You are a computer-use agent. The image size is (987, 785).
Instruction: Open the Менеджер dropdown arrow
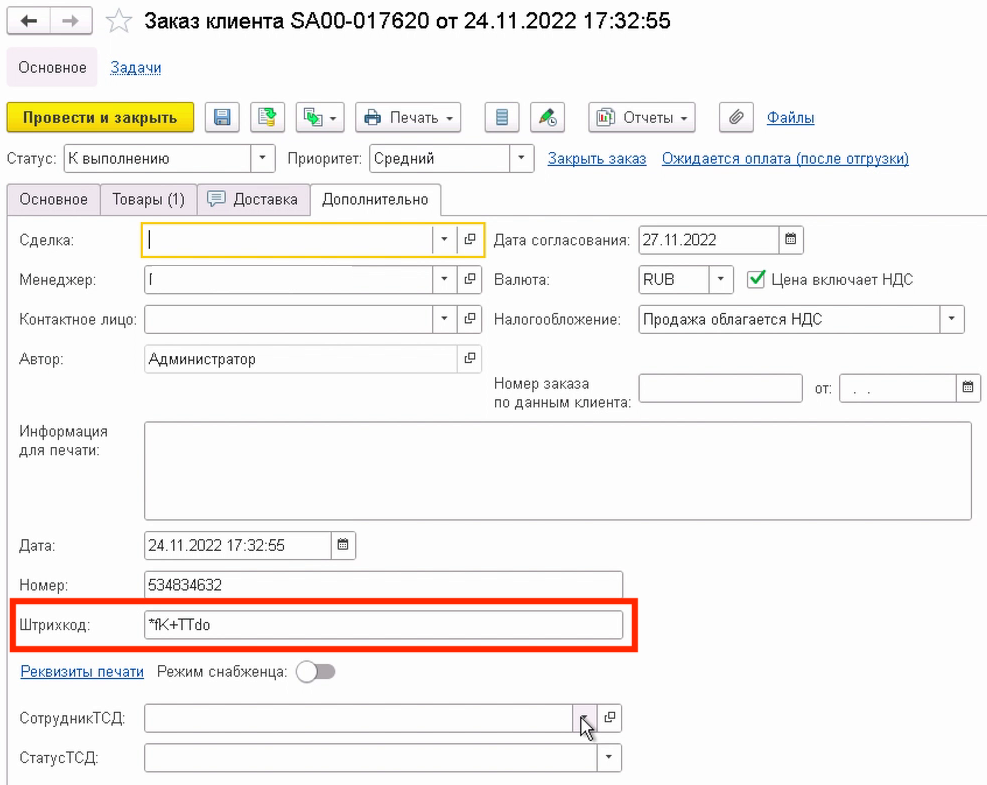coord(444,279)
